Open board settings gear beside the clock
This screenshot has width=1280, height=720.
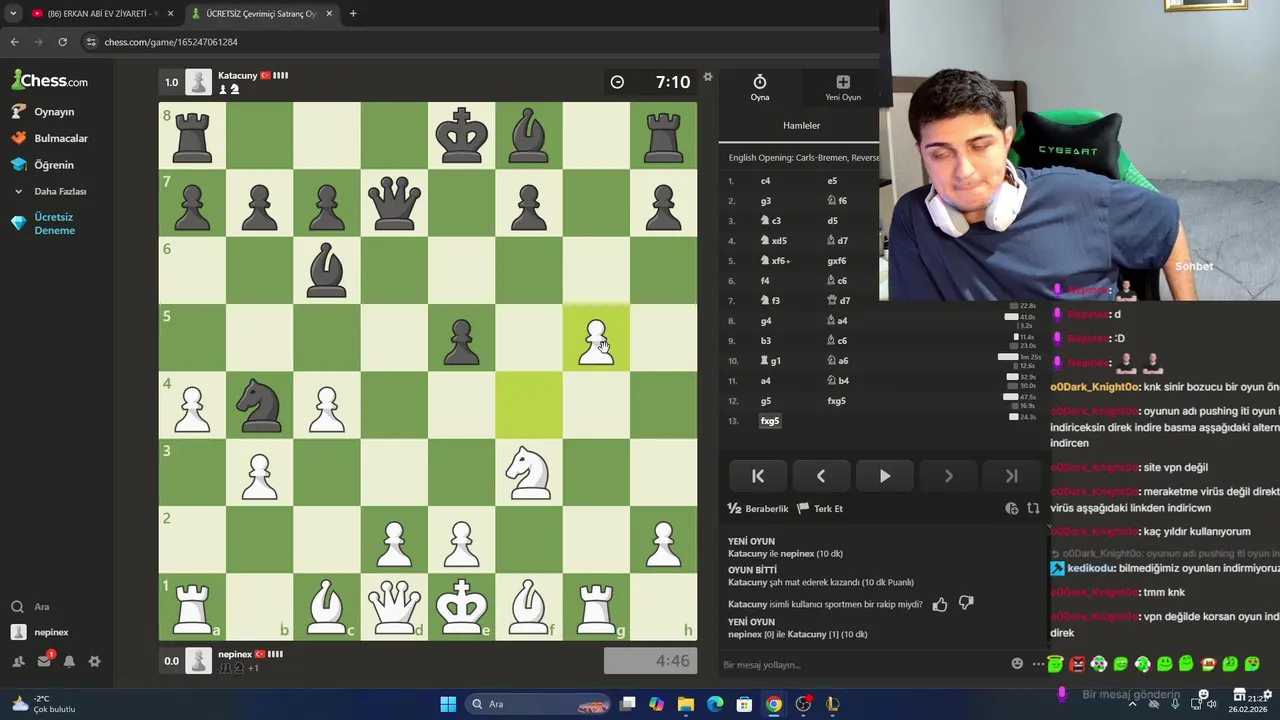point(708,77)
